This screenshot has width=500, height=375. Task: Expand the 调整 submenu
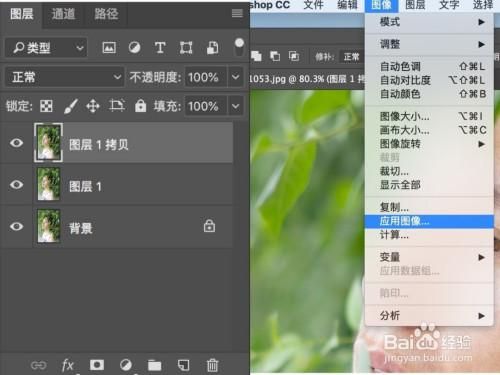[x=429, y=44]
